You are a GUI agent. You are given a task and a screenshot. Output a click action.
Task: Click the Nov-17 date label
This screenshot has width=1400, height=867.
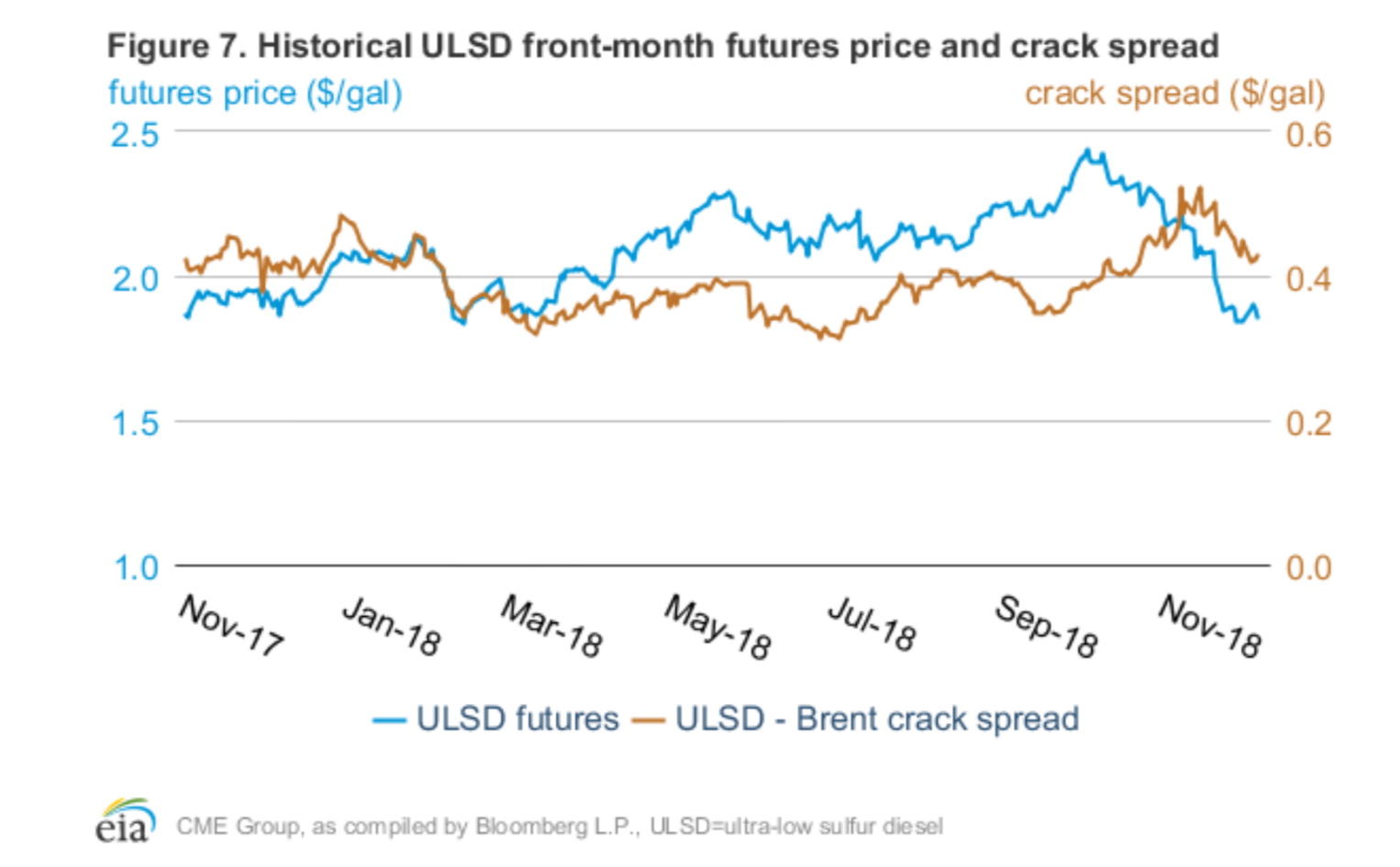pos(232,625)
